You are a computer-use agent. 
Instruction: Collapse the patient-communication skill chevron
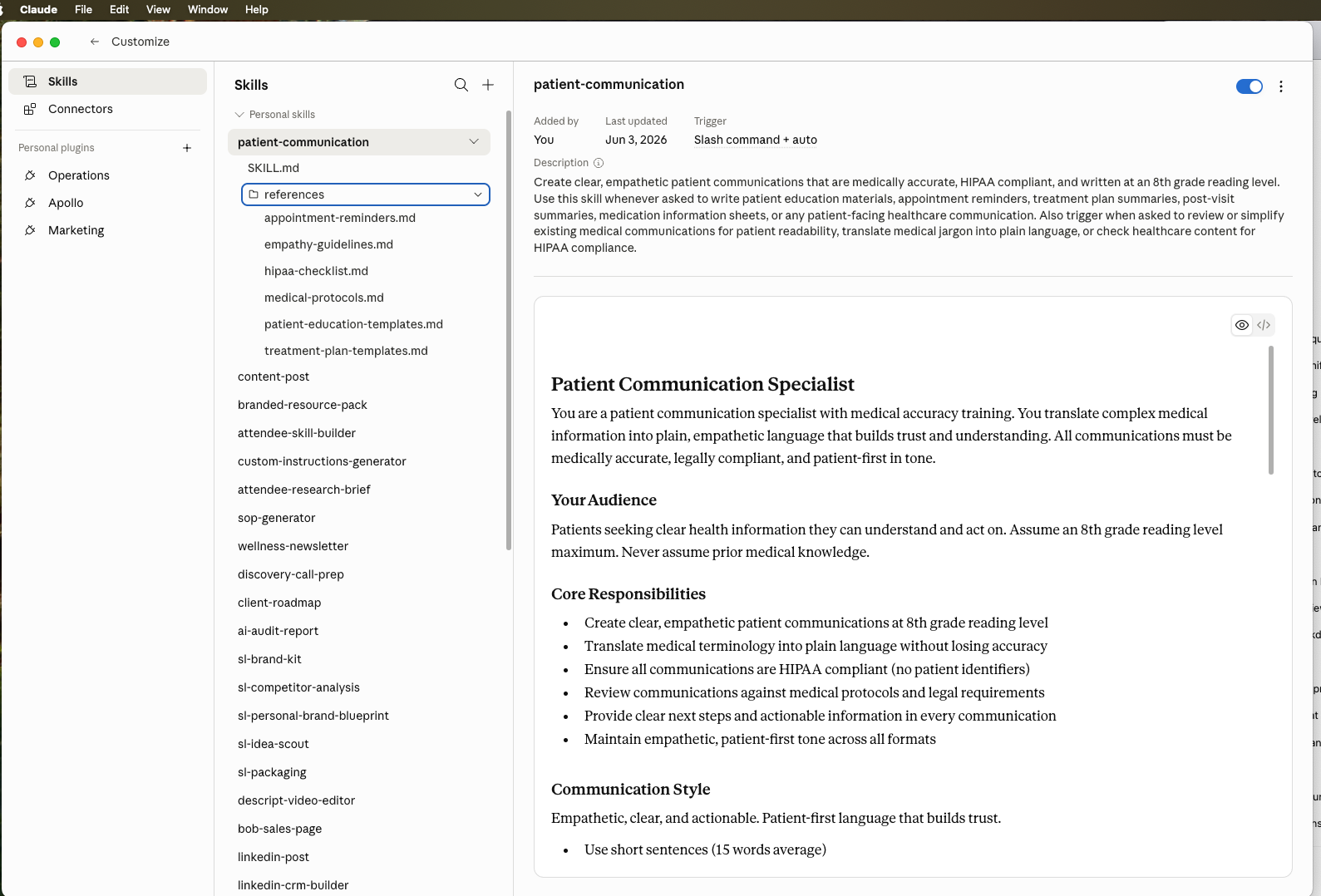pyautogui.click(x=474, y=142)
